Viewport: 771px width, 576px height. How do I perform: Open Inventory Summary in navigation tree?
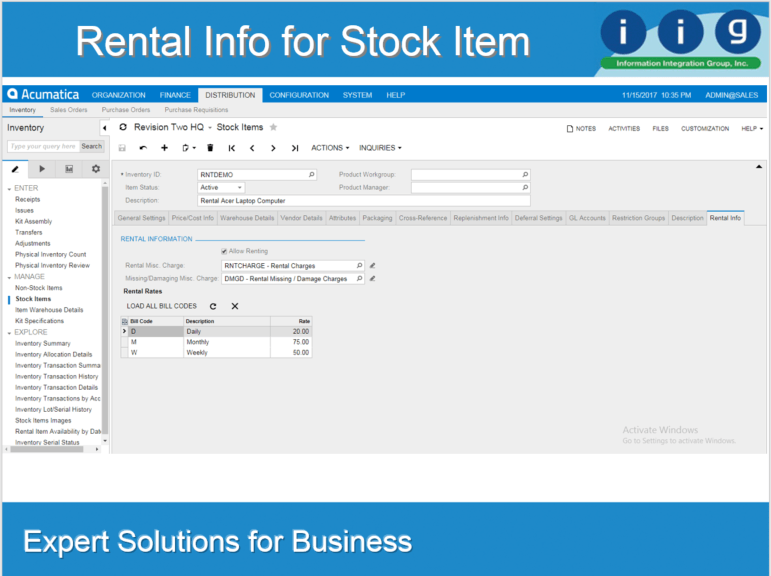pos(43,343)
